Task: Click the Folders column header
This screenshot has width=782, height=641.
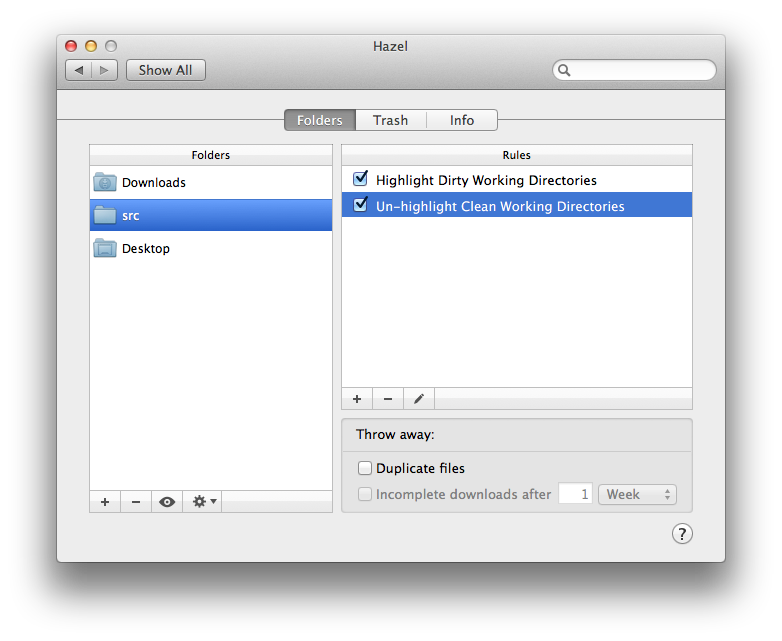Action: tap(211, 155)
